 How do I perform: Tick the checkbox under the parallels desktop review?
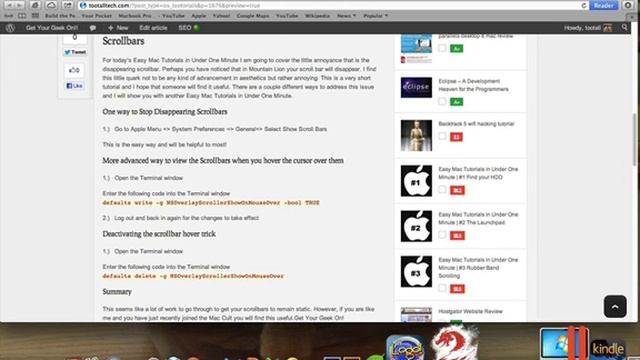coord(442,48)
